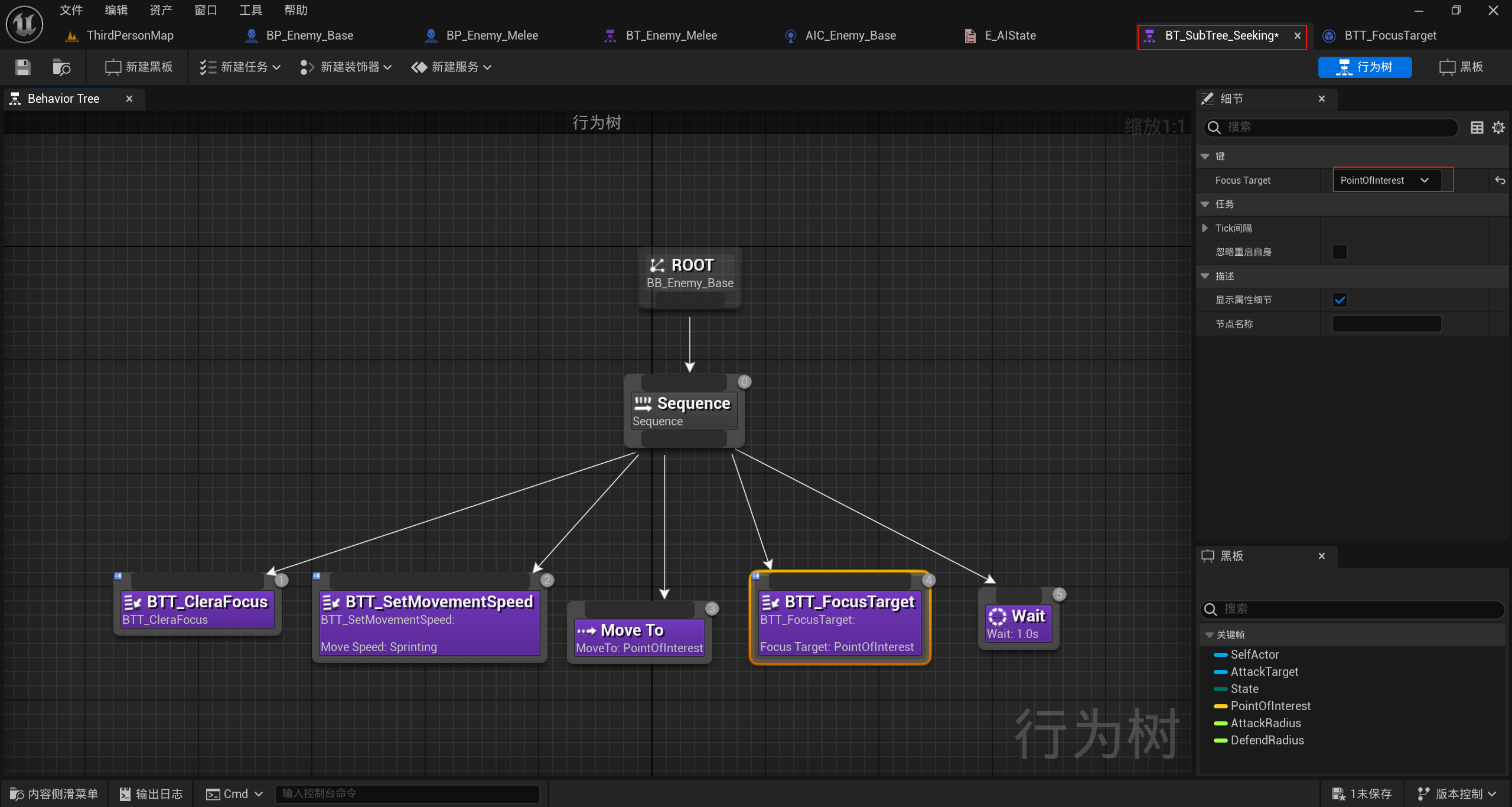Expand the Tick间隔 property row

1205,228
